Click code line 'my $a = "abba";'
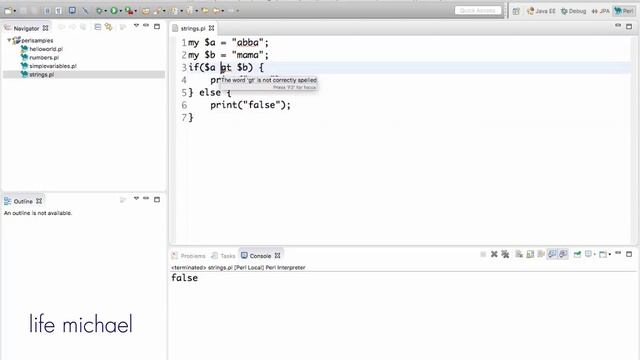This screenshot has height=360, width=640. point(229,42)
